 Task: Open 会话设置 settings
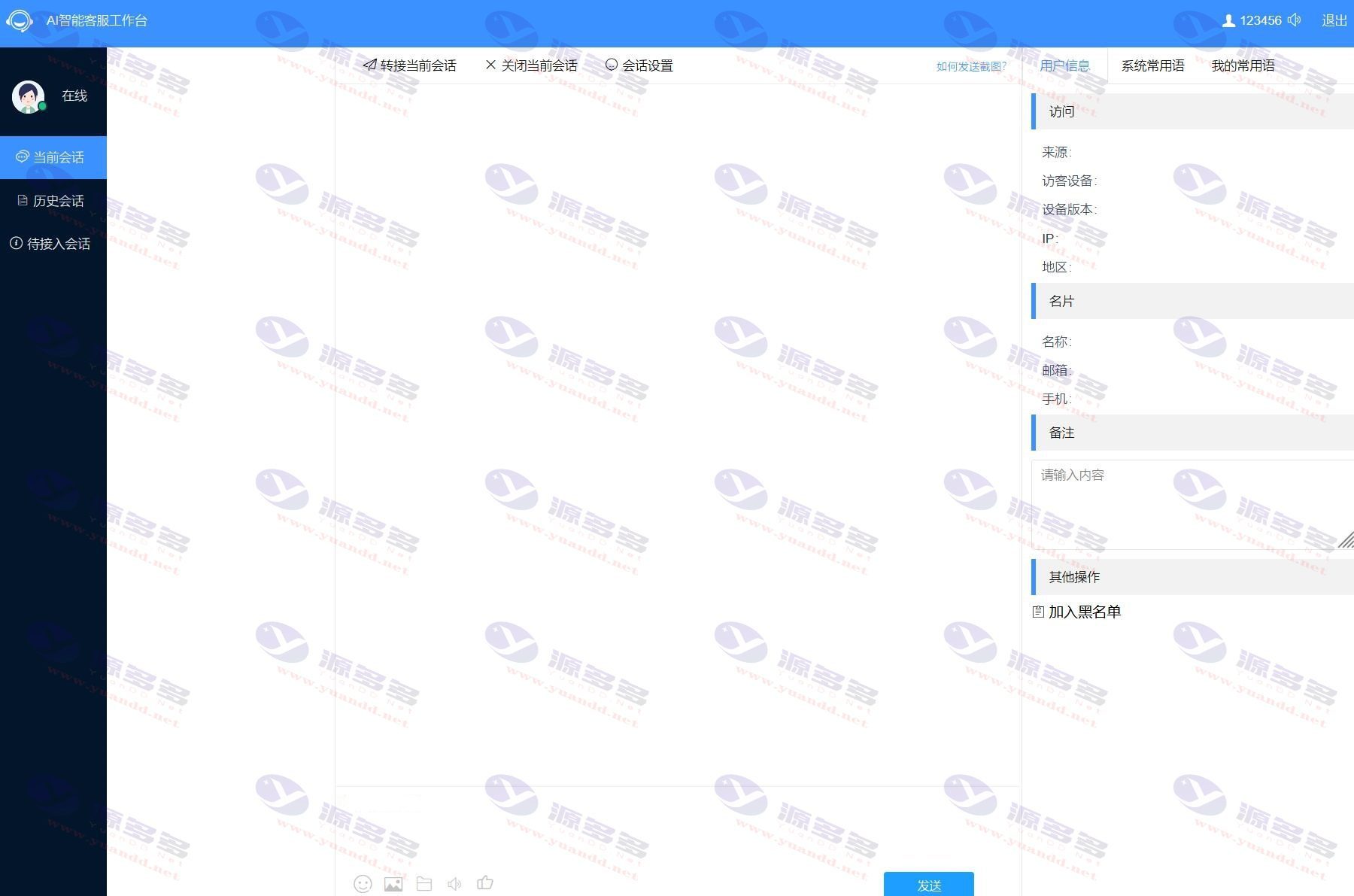click(639, 65)
